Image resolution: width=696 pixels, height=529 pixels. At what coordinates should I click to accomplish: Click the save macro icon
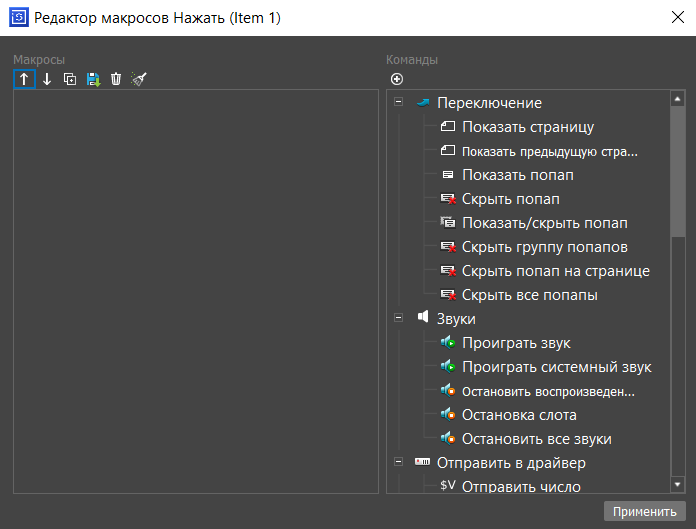(93, 79)
